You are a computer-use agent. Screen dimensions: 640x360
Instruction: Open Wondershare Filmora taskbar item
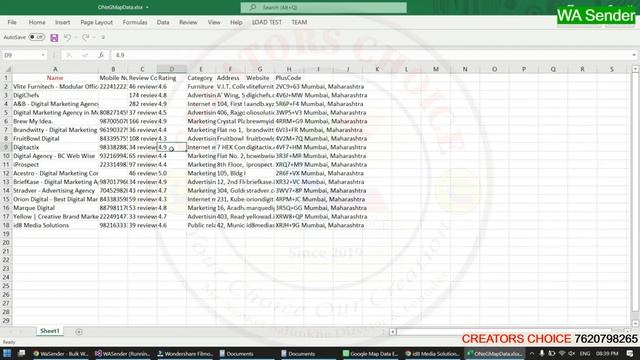pos(185,353)
